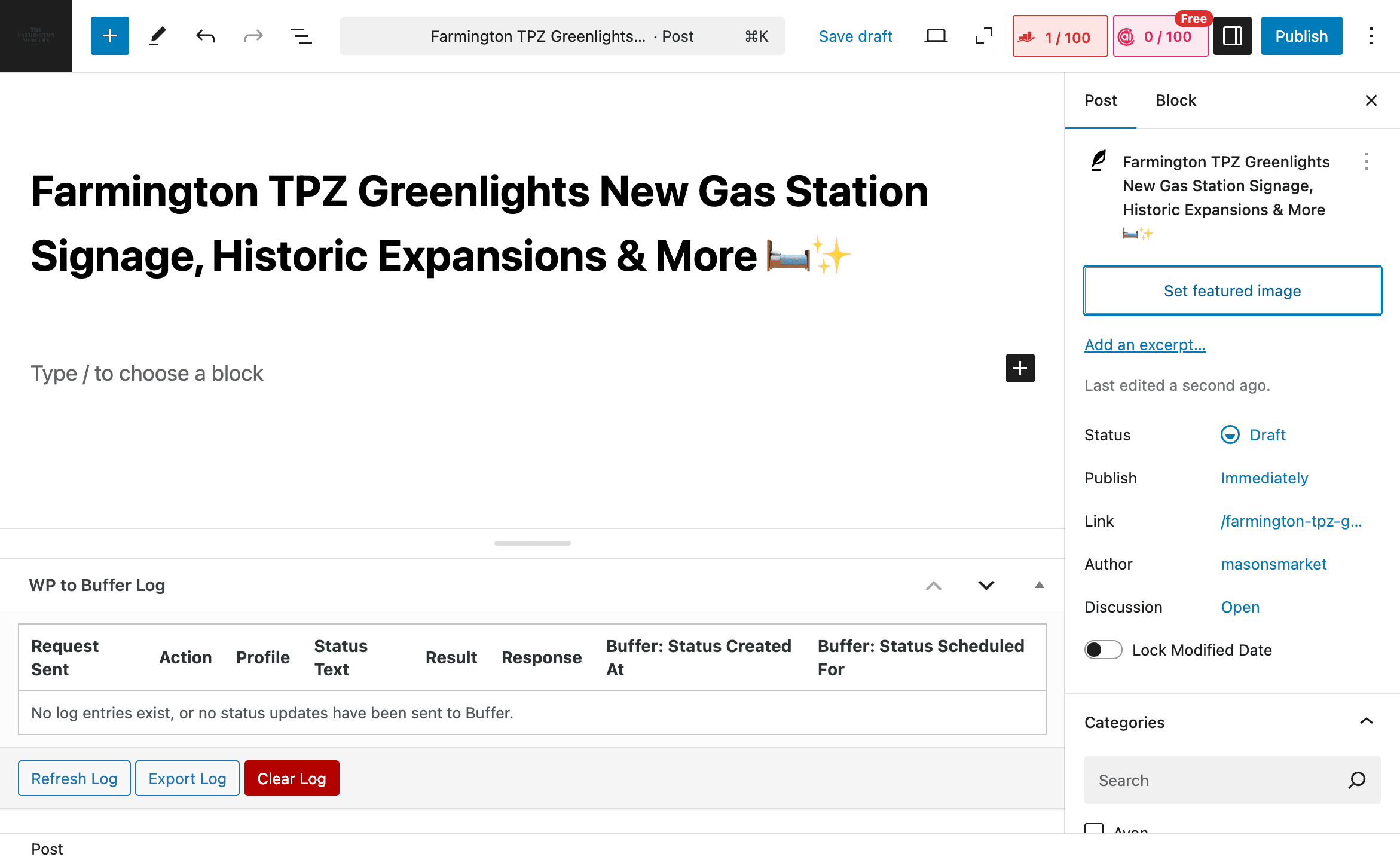The width and height of the screenshot is (1400, 863).
Task: Open the SEO score 1/100 indicator
Action: [1060, 36]
